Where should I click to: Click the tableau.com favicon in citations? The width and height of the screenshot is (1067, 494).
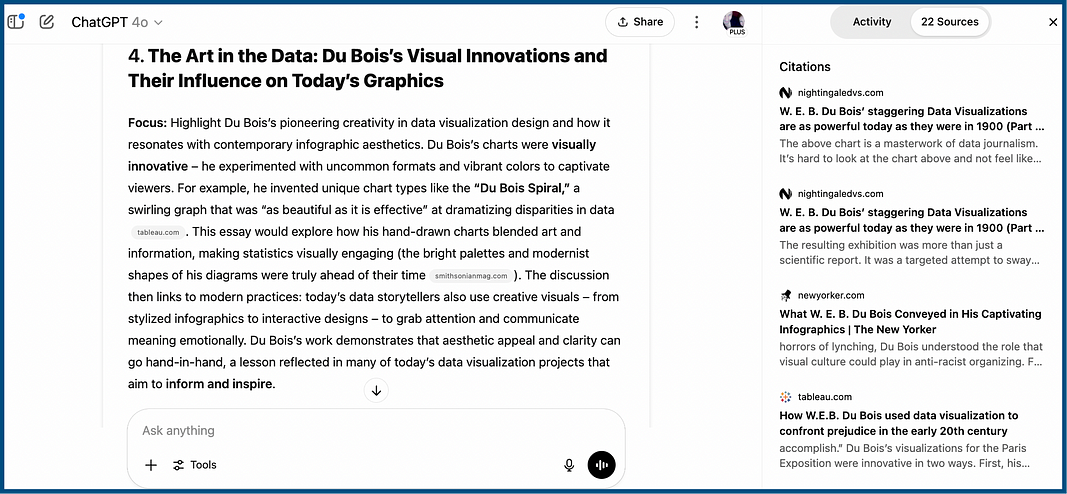click(x=786, y=397)
